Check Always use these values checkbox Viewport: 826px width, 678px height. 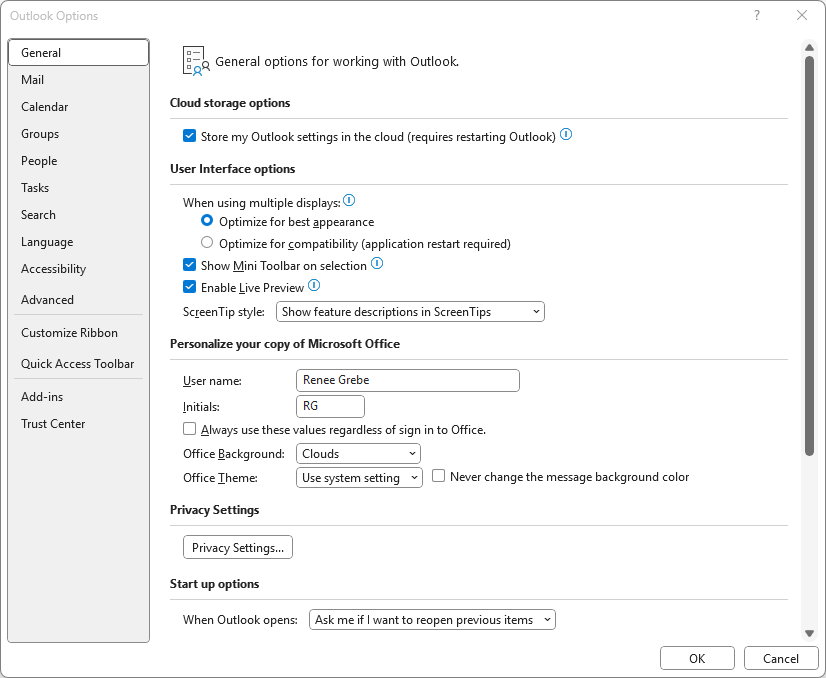190,429
